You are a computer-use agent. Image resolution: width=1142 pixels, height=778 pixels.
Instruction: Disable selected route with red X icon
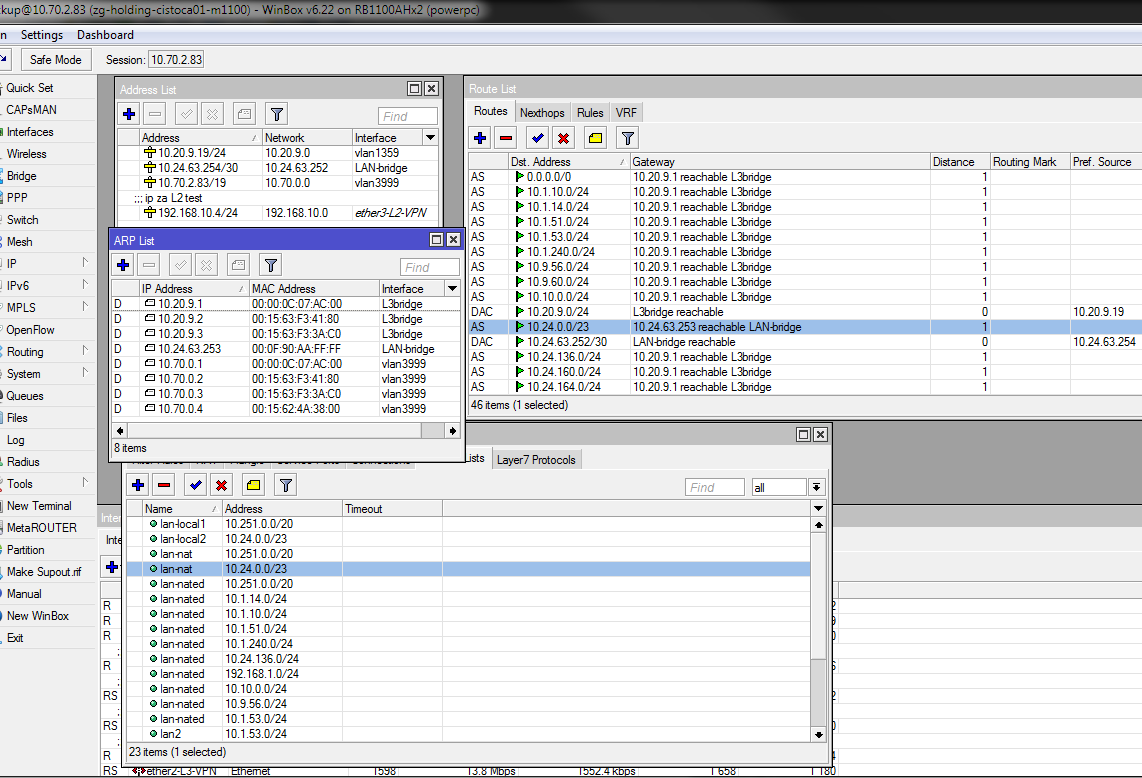[x=564, y=138]
